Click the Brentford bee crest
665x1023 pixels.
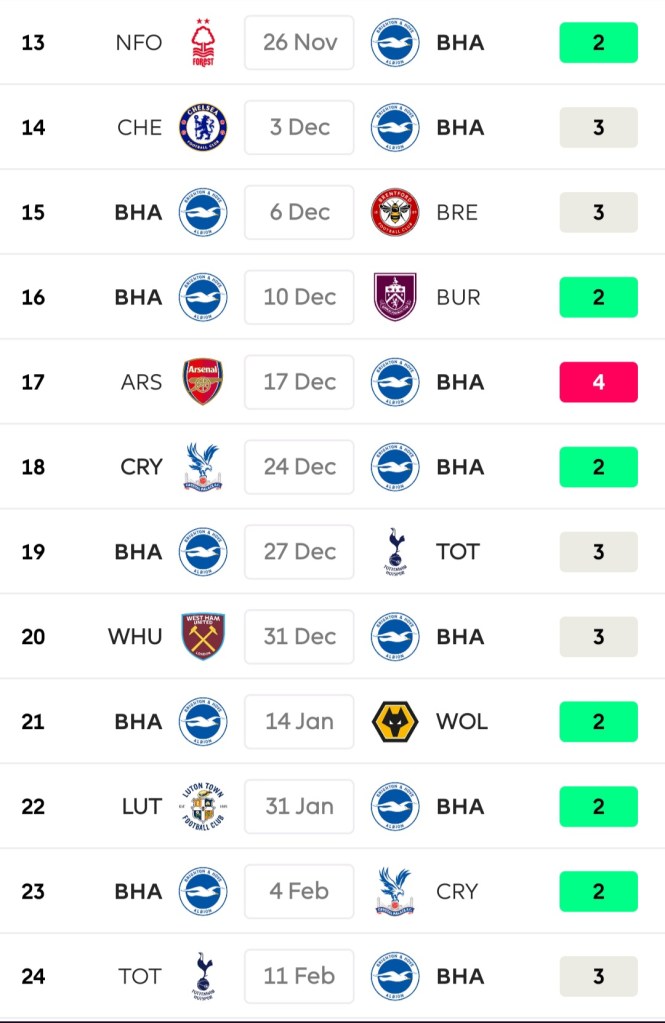(x=395, y=212)
